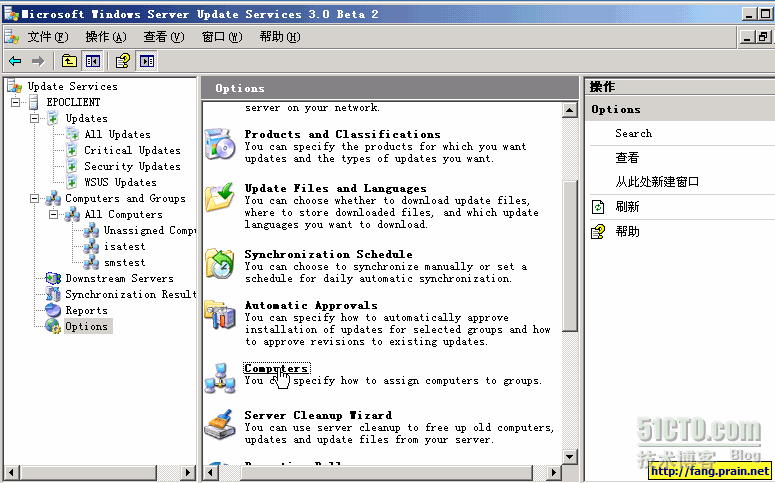Open WSUS Updates in tree
This screenshot has height=483, width=775.
120,182
